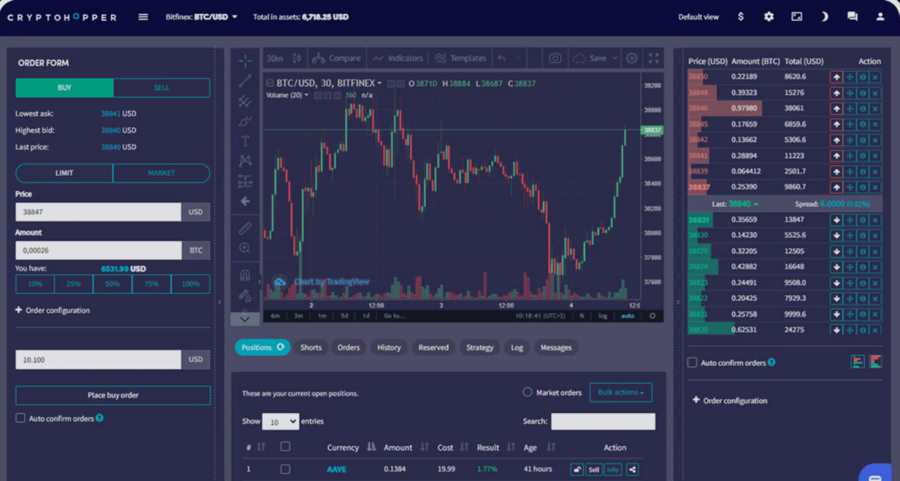This screenshot has width=900, height=481.
Task: Enable Auto confirm orders under the order book
Action: 692,363
